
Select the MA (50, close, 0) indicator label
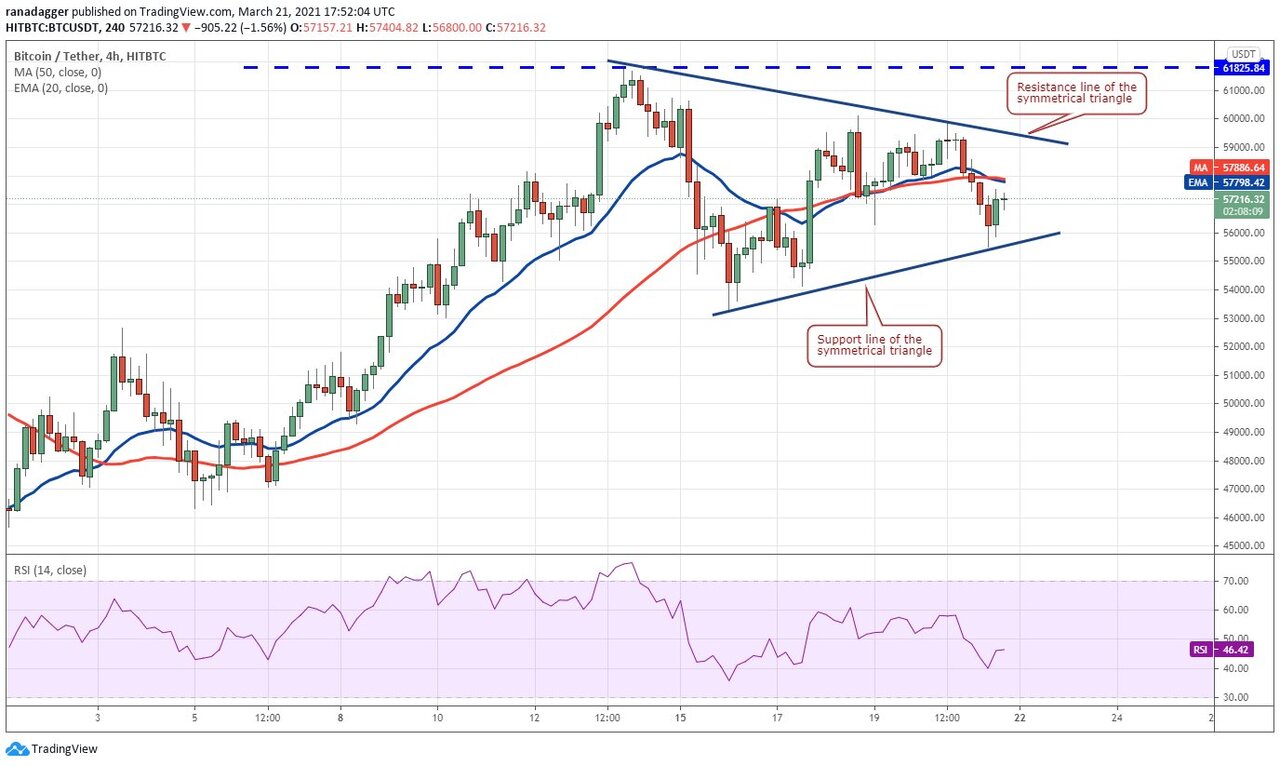[56, 74]
